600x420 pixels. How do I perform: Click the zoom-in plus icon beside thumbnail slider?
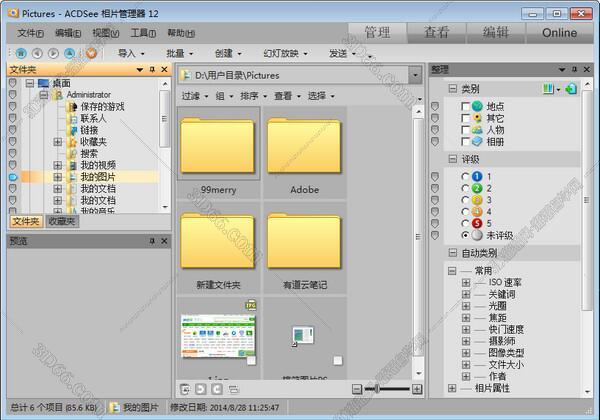(x=416, y=388)
